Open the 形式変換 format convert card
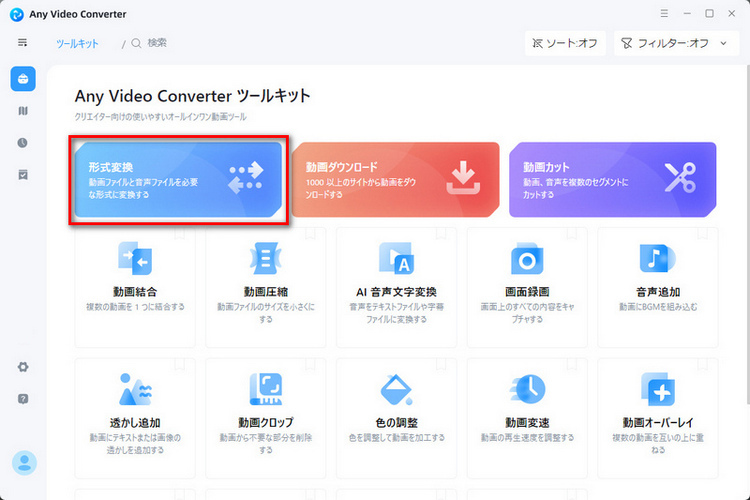The image size is (750, 500). point(178,179)
